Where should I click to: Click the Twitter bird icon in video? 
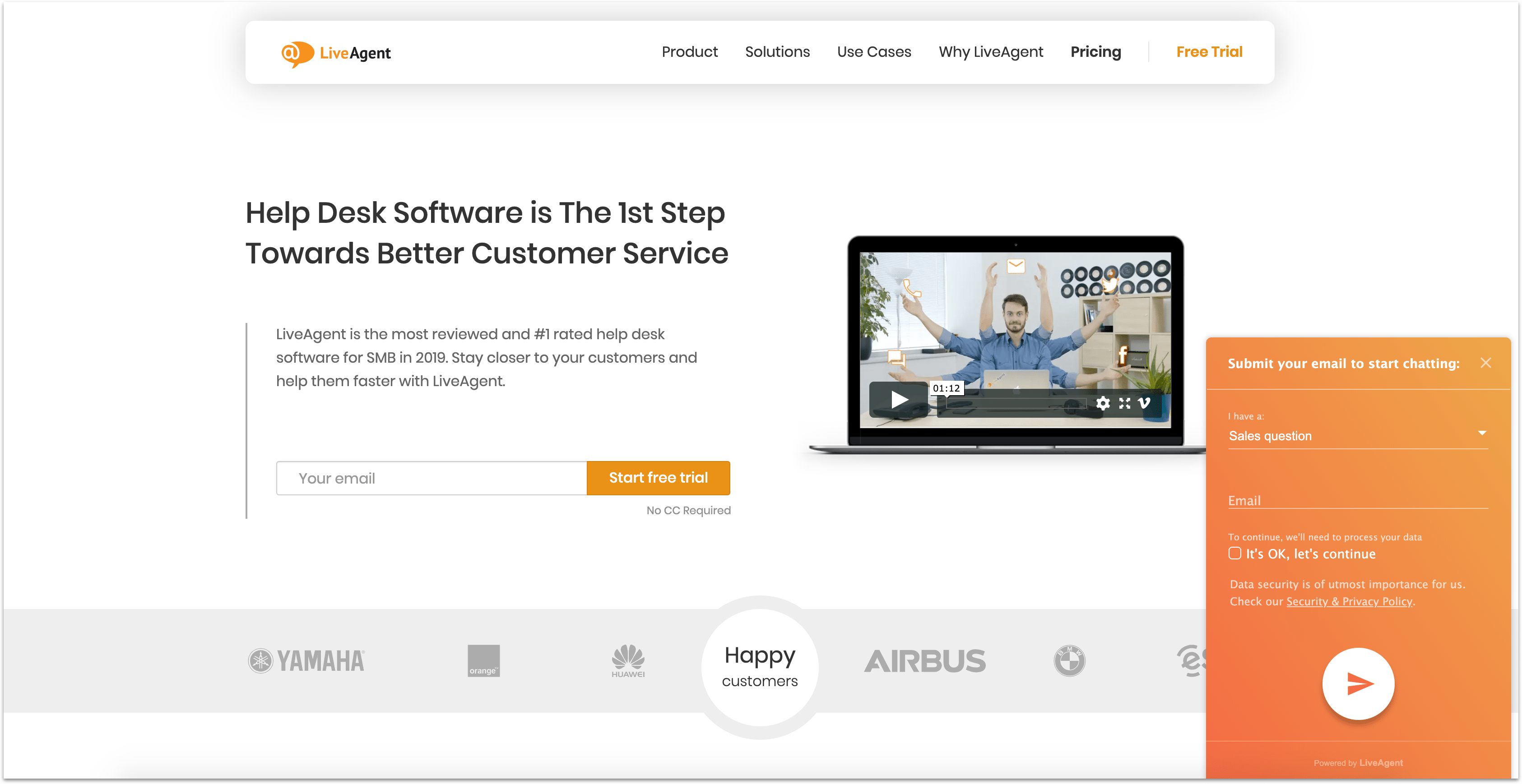pyautogui.click(x=1109, y=284)
